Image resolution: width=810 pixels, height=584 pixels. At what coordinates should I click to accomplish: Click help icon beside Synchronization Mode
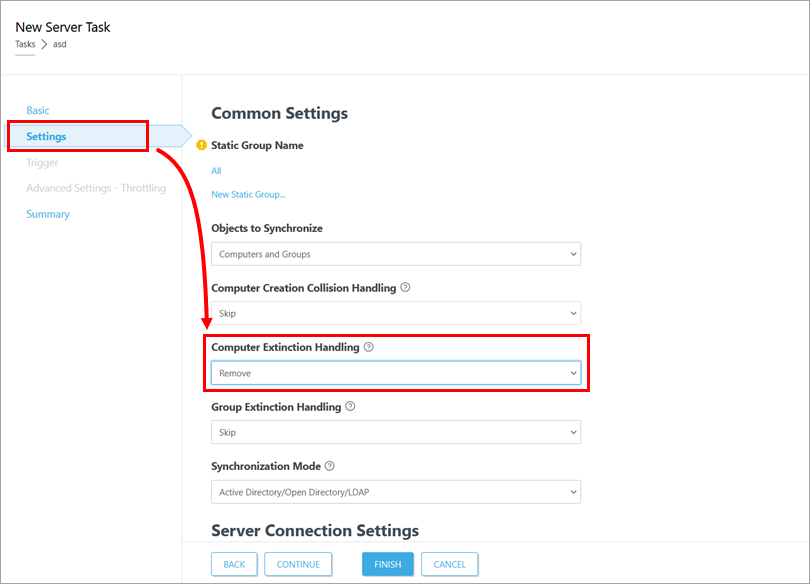pyautogui.click(x=330, y=466)
